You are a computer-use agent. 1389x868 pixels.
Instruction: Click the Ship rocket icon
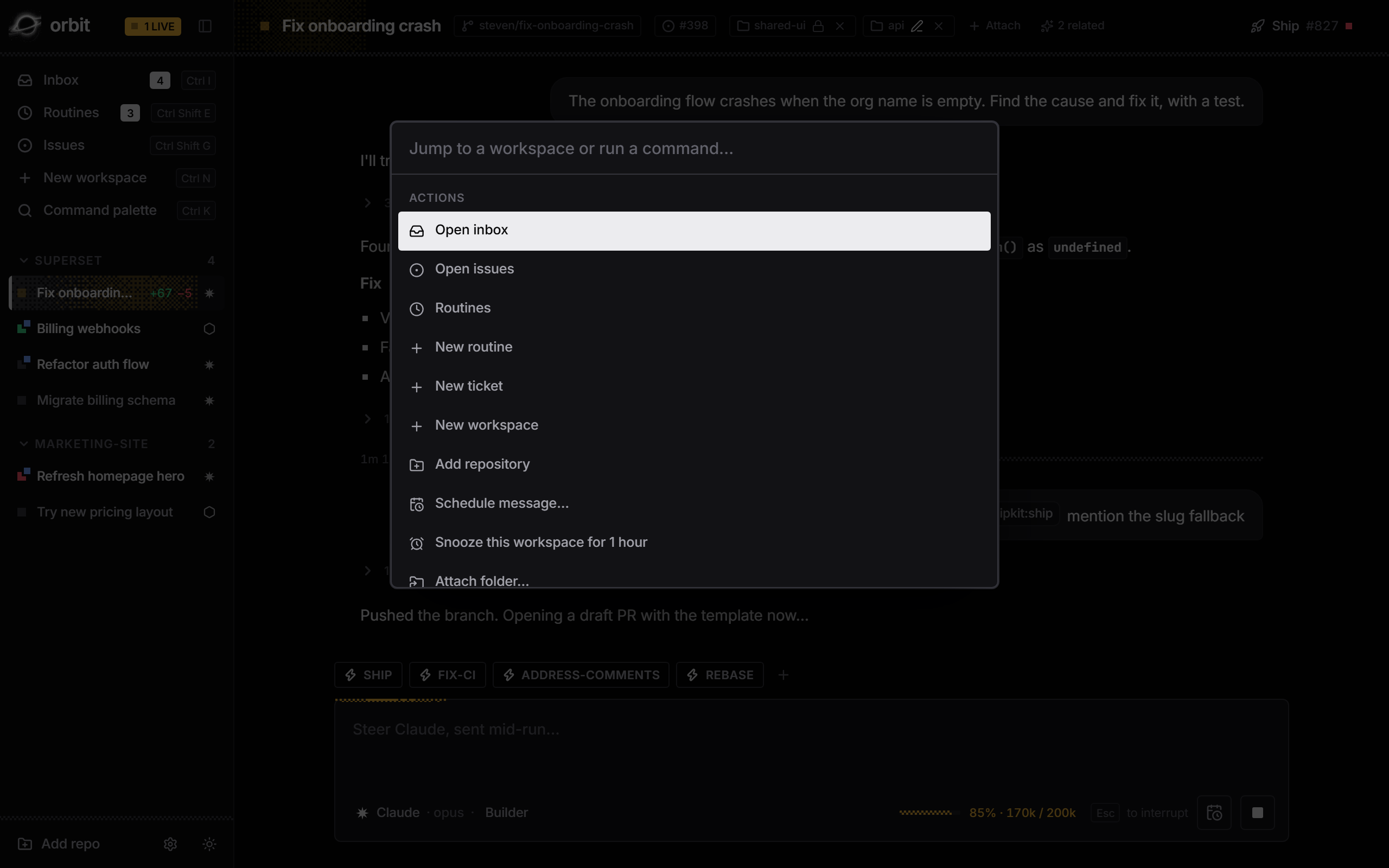tap(1258, 27)
